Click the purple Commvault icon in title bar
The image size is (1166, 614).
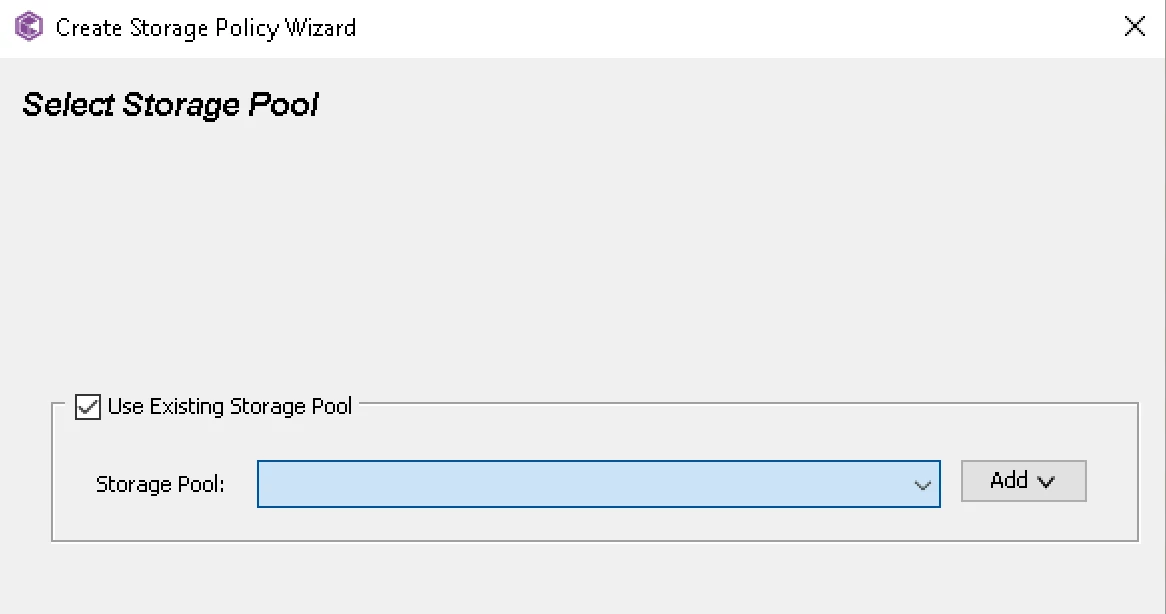coord(29,27)
